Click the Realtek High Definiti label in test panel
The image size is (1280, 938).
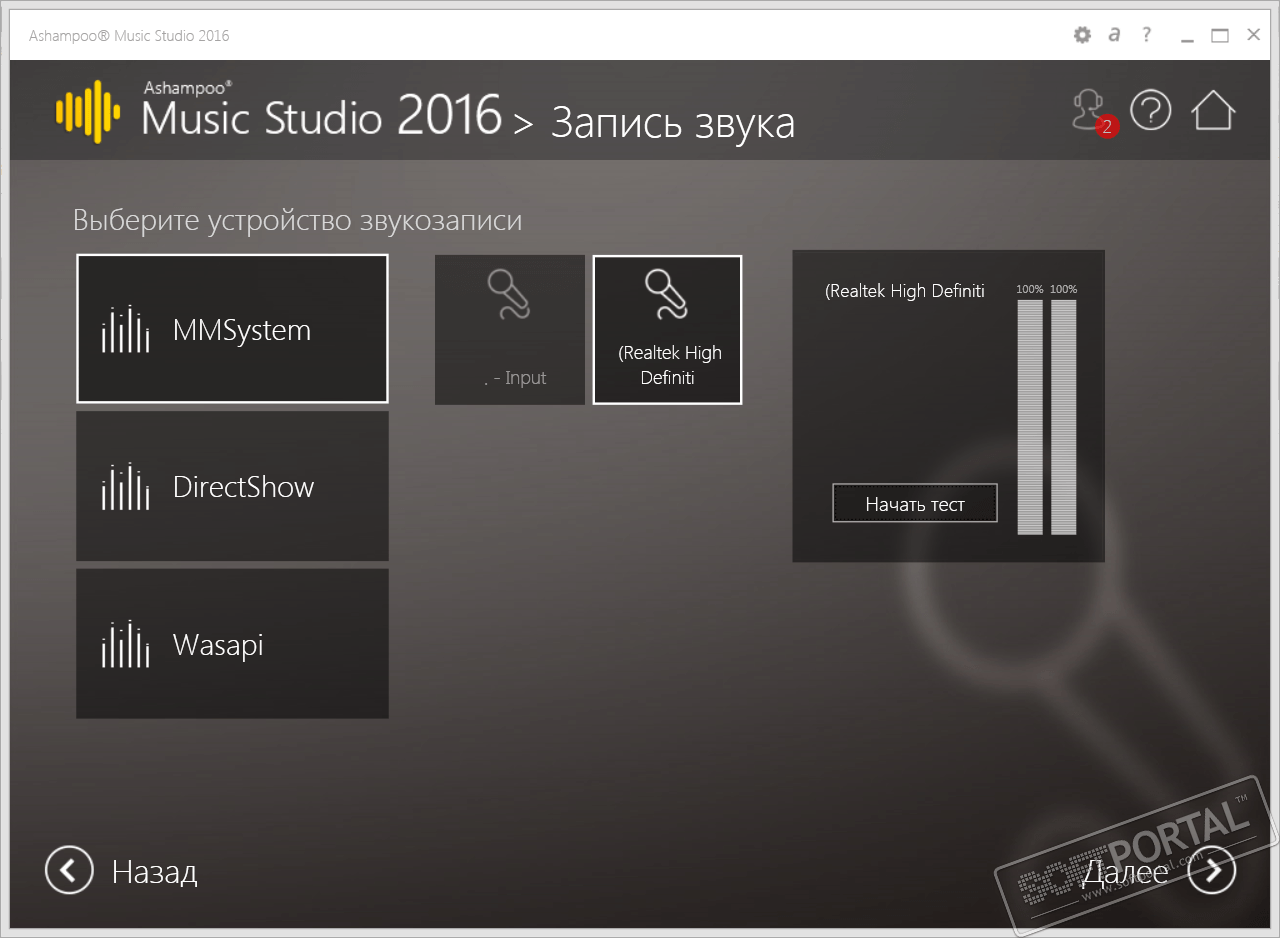905,291
